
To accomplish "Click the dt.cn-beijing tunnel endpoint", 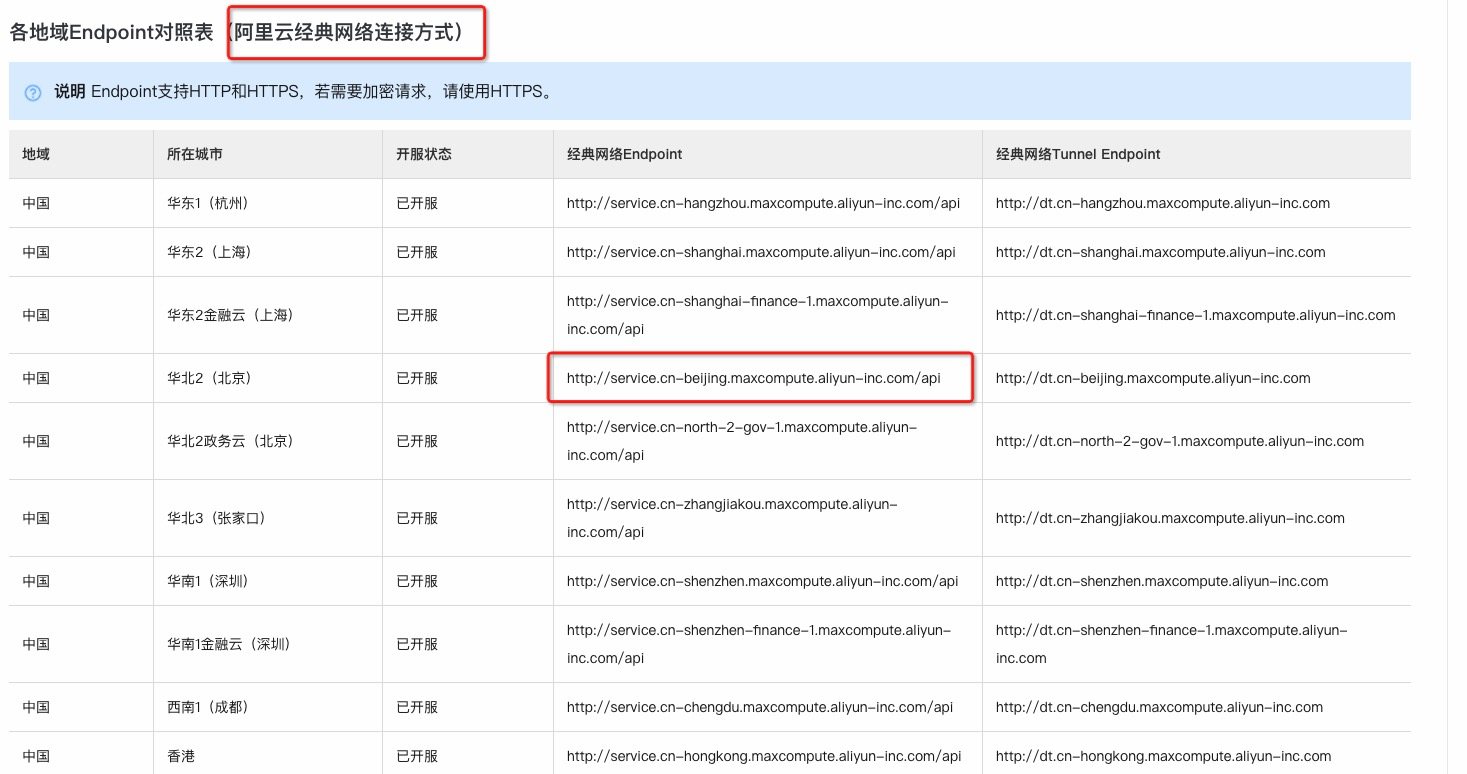I will click(x=1153, y=378).
